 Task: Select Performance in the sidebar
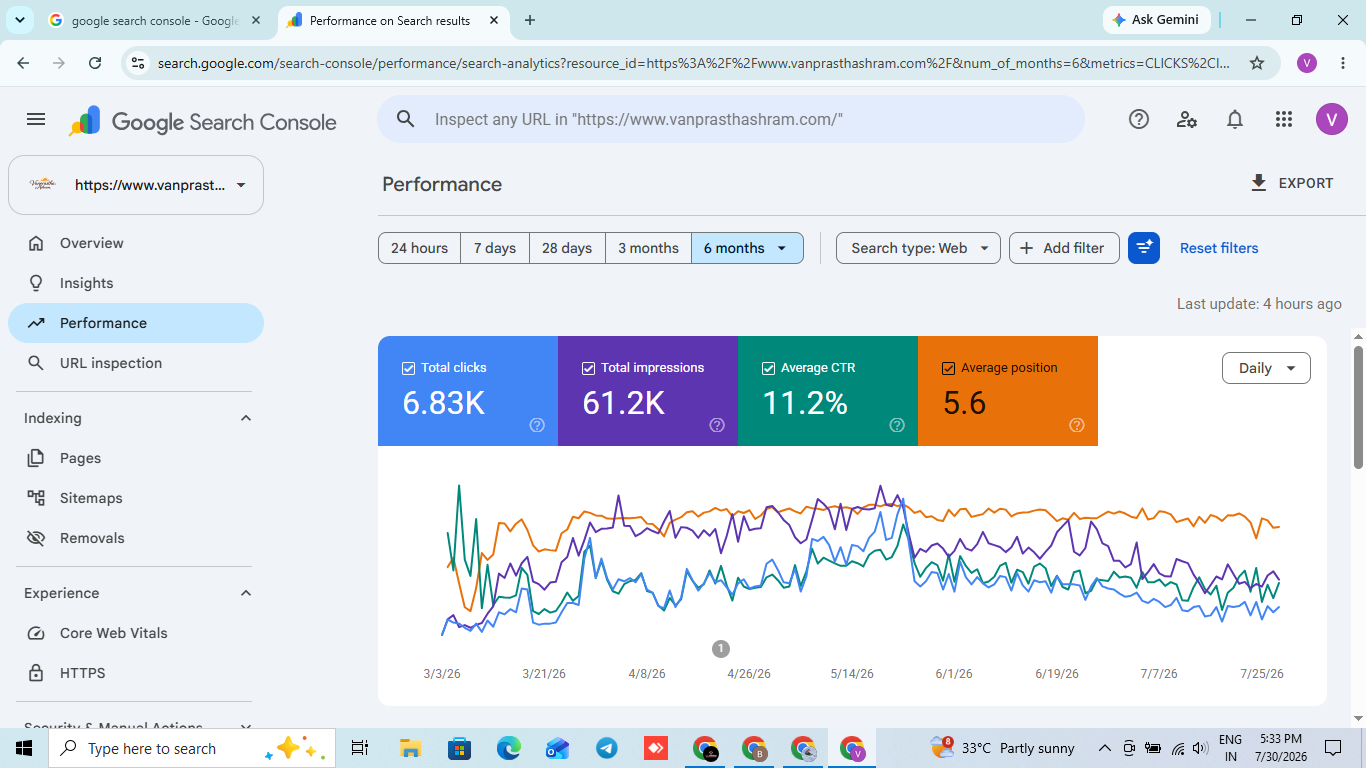coord(136,323)
